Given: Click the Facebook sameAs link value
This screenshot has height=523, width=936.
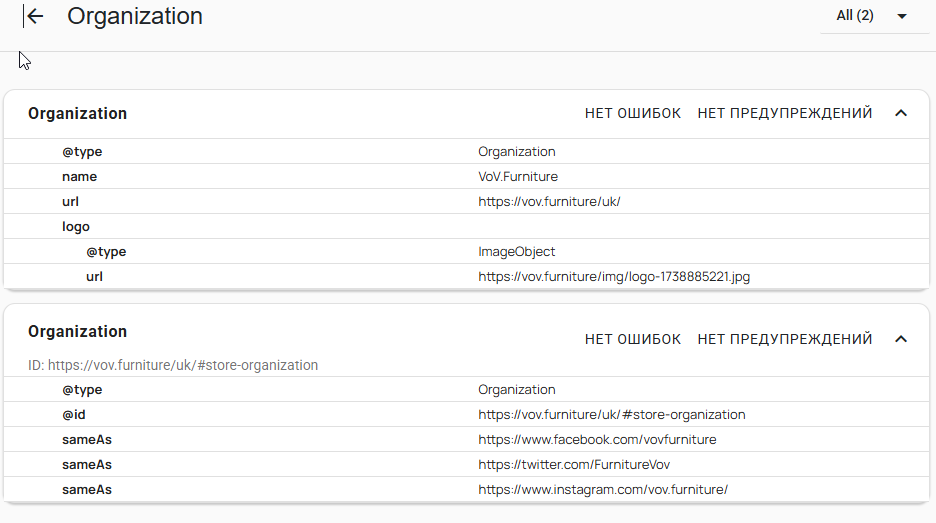Looking at the screenshot, I should coord(598,440).
